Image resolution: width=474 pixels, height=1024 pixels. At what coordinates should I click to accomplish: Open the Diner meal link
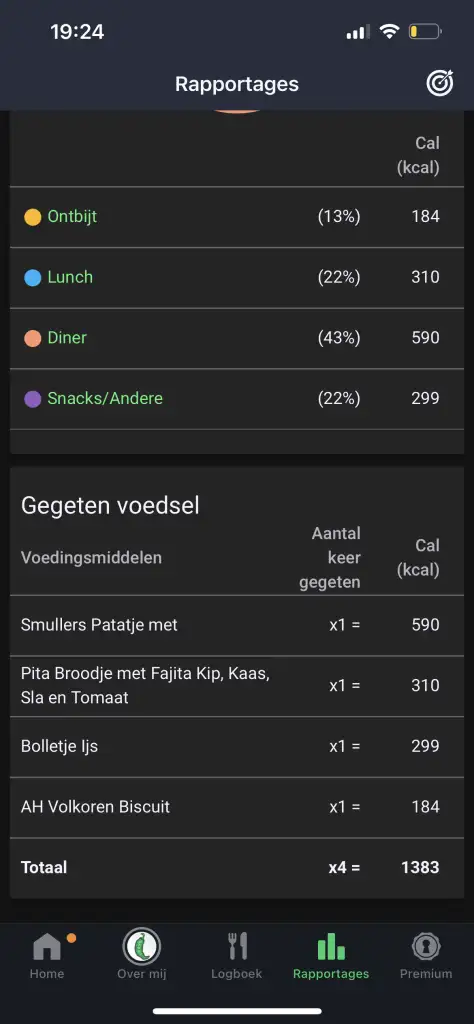click(67, 338)
